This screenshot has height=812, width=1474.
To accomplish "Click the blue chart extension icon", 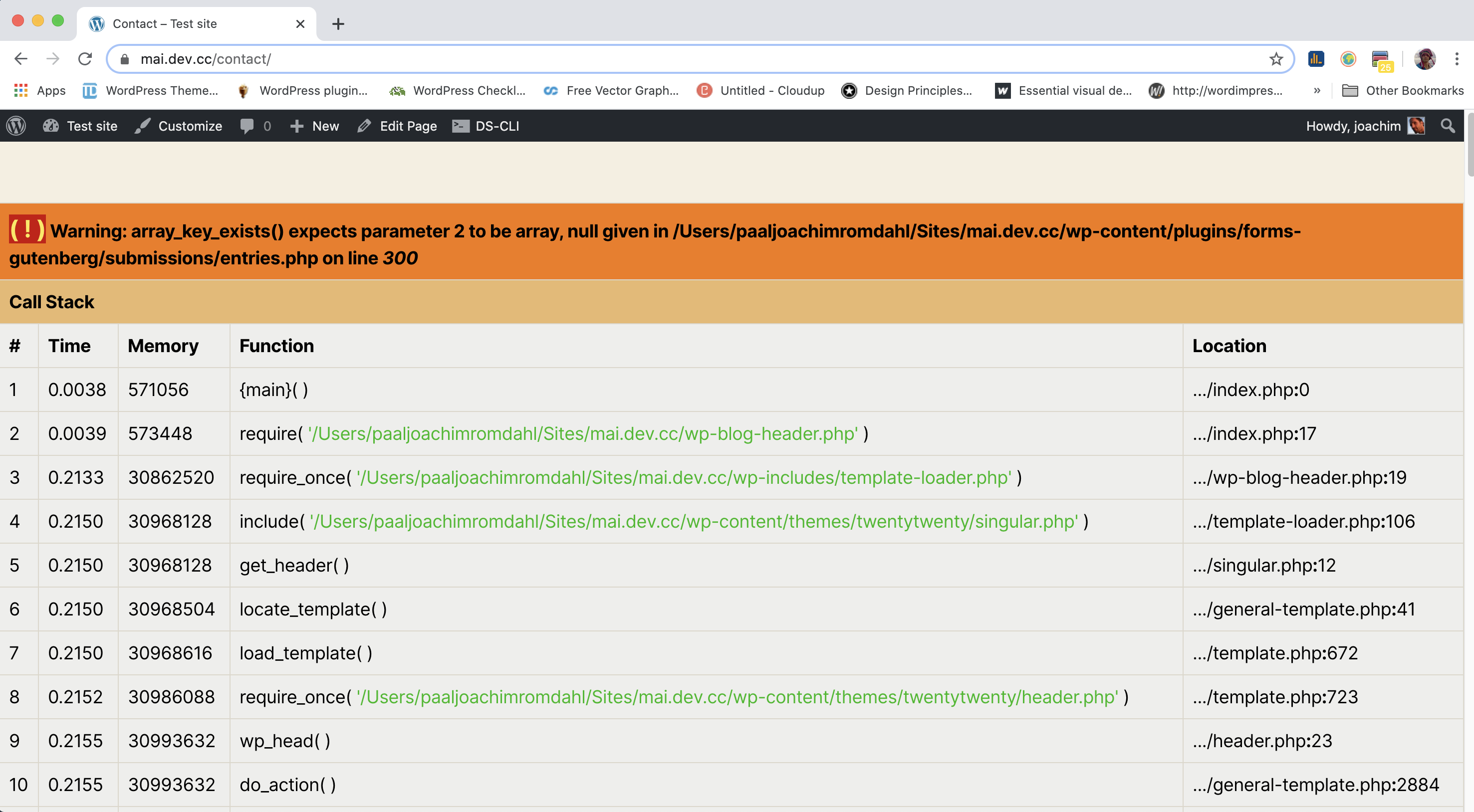I will pyautogui.click(x=1315, y=59).
